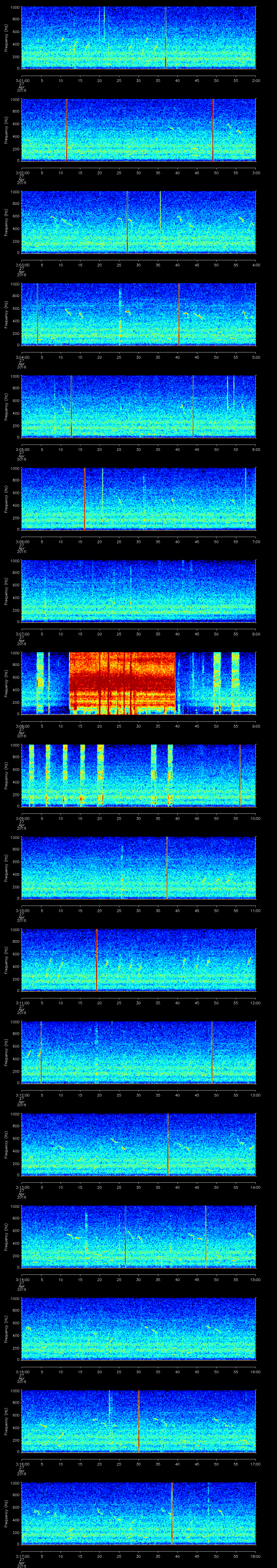This screenshot has width=277, height=1568.
Task: Click the 30-second tick under the 3:08:00 panel
Action: (138, 726)
